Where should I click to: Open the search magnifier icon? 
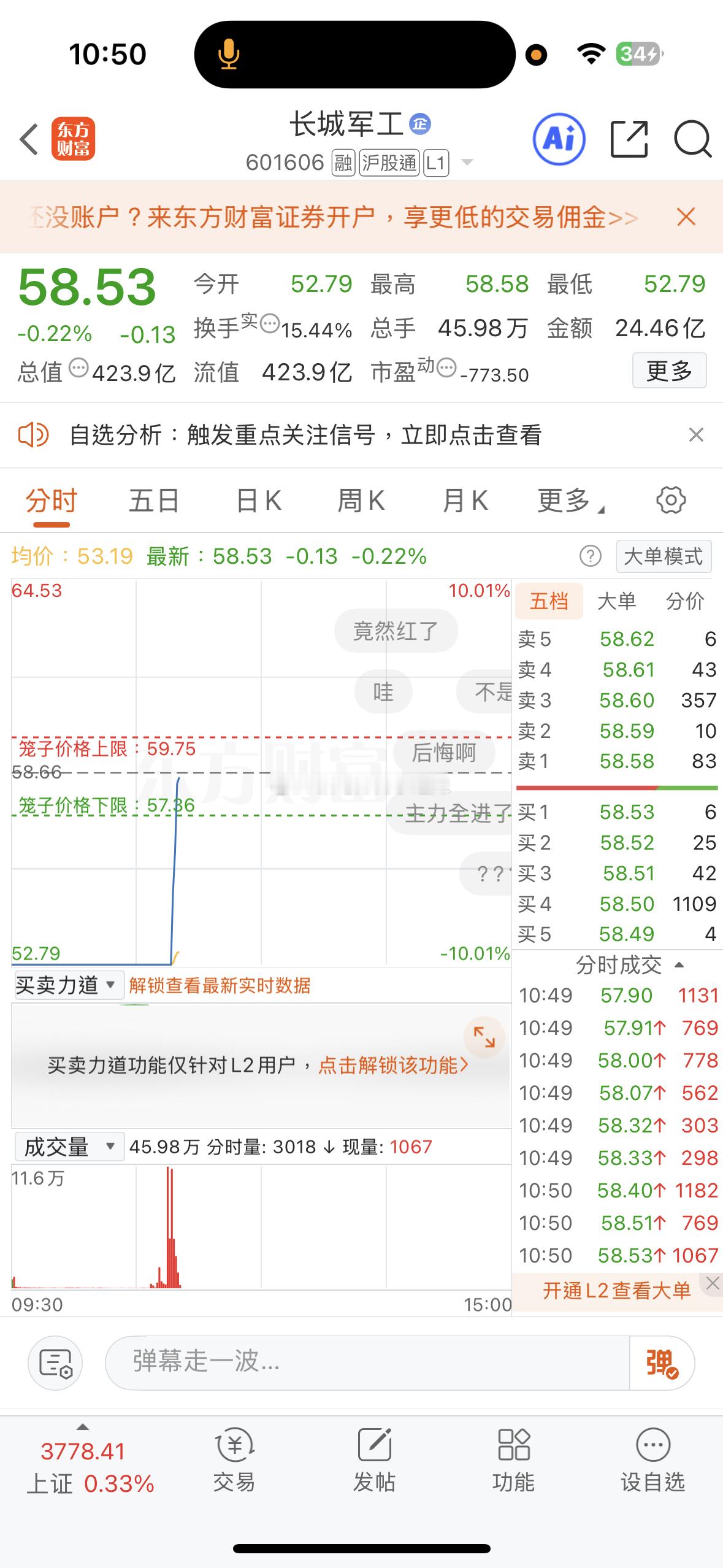tap(692, 140)
